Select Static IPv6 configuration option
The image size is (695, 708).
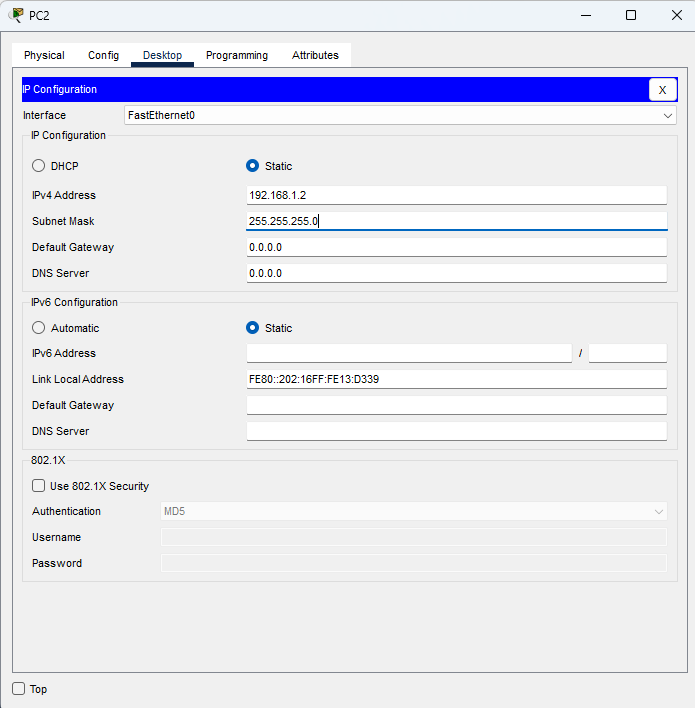[x=253, y=328]
